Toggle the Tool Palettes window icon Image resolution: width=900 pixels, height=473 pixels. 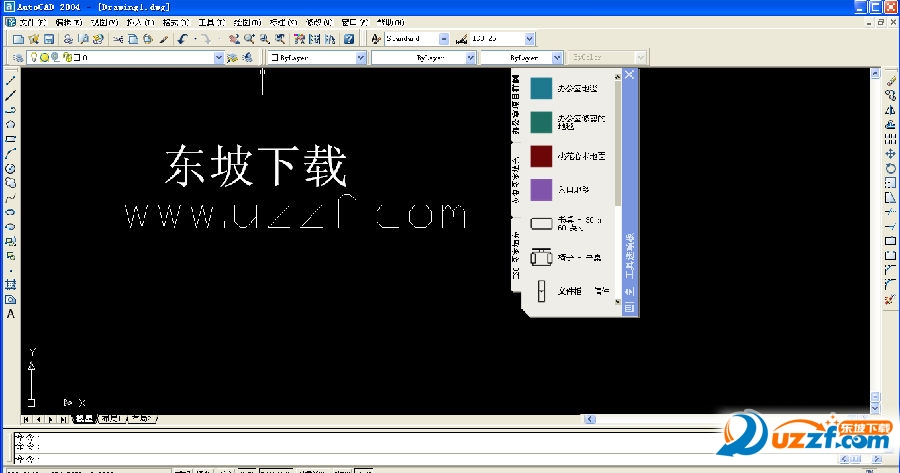tap(330, 39)
